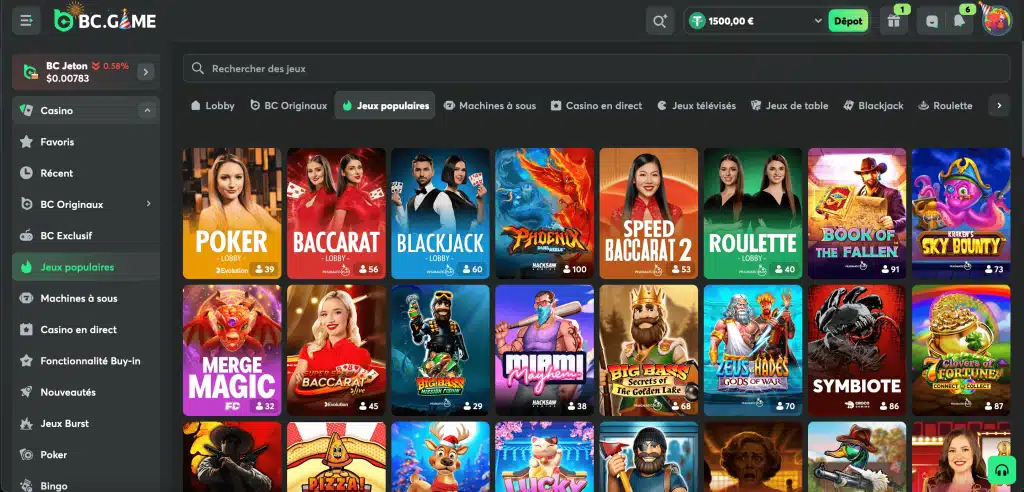Open the gift rewards icon
The width and height of the screenshot is (1024, 492).
pos(894,21)
